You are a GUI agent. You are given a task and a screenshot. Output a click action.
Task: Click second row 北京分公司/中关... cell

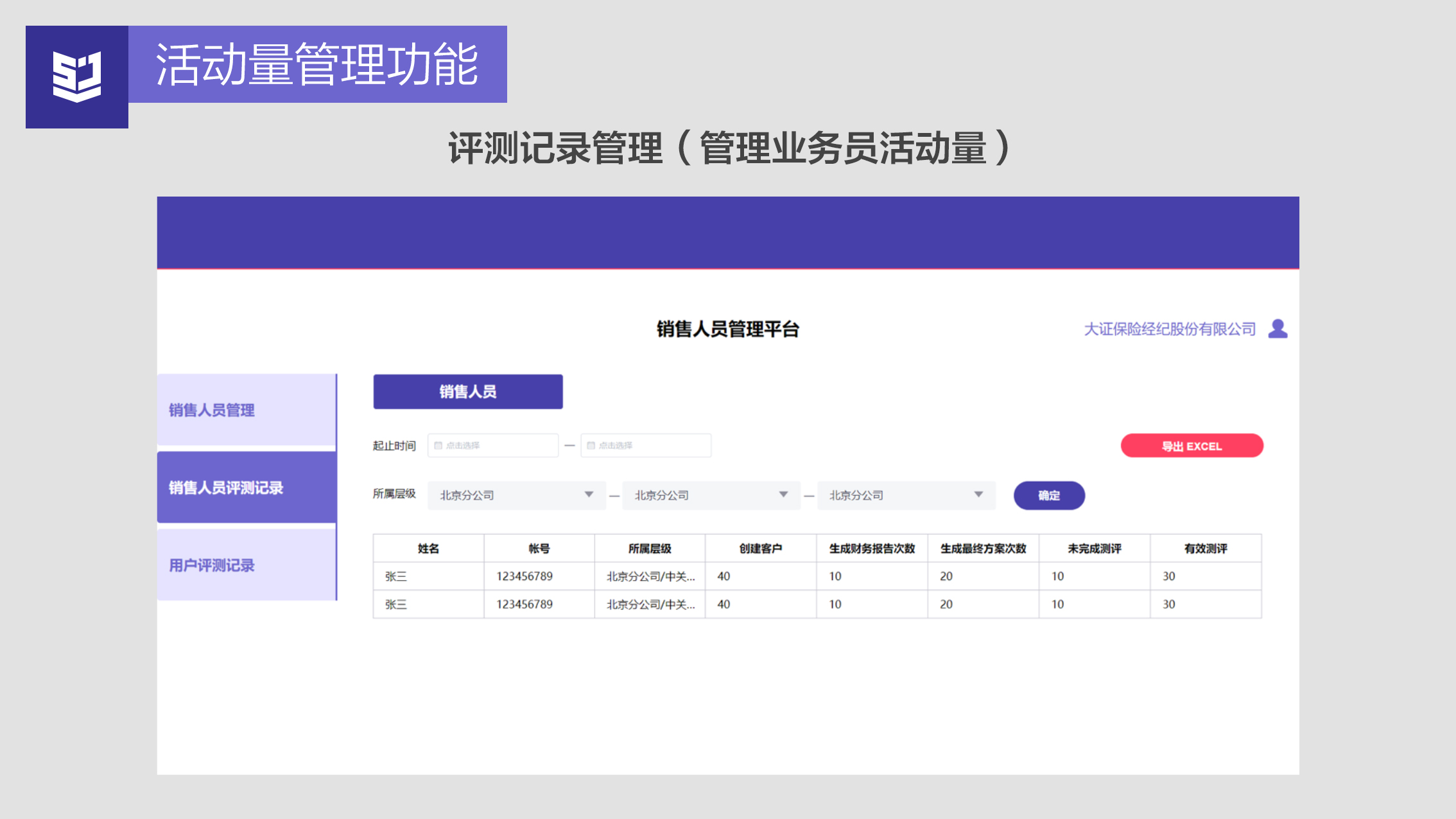point(650,604)
